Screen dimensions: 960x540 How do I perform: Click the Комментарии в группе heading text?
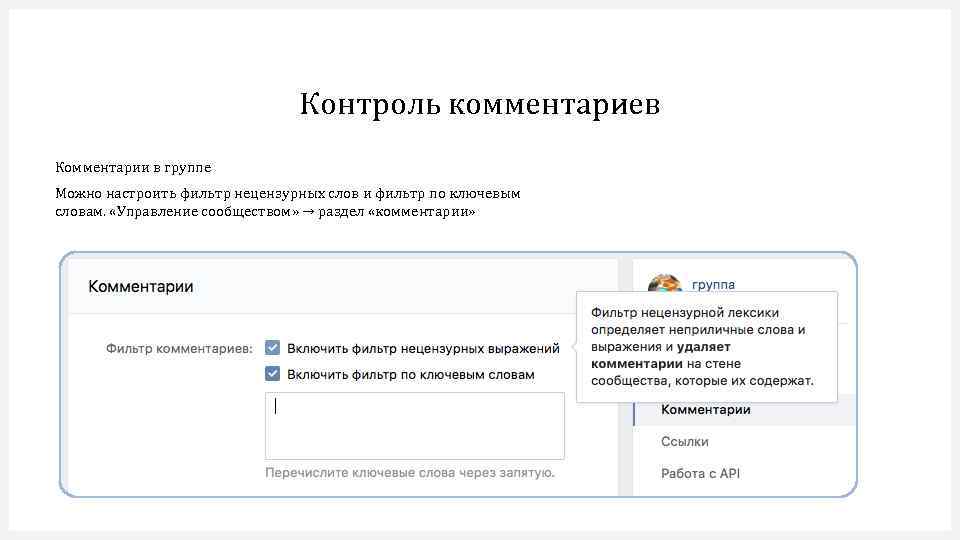[133, 167]
